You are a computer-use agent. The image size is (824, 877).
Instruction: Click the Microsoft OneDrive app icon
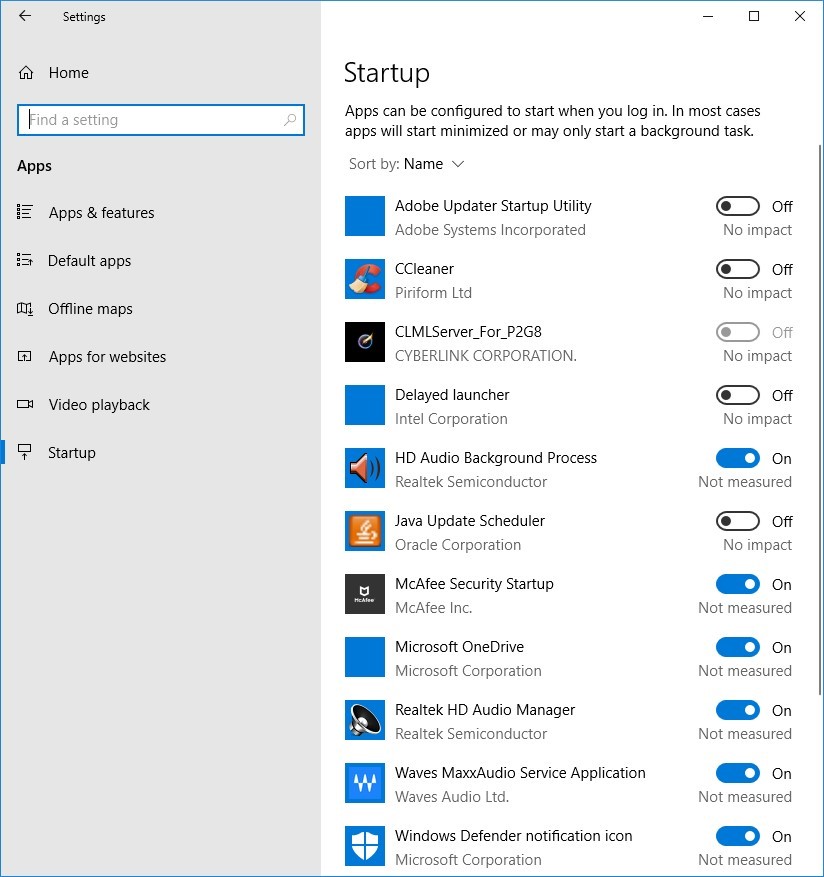click(x=365, y=657)
